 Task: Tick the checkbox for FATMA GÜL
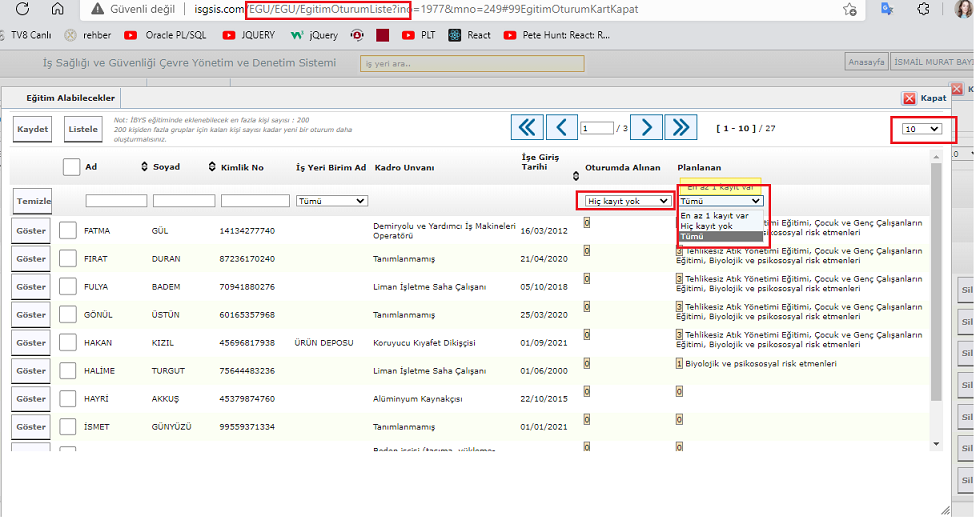pyautogui.click(x=67, y=231)
